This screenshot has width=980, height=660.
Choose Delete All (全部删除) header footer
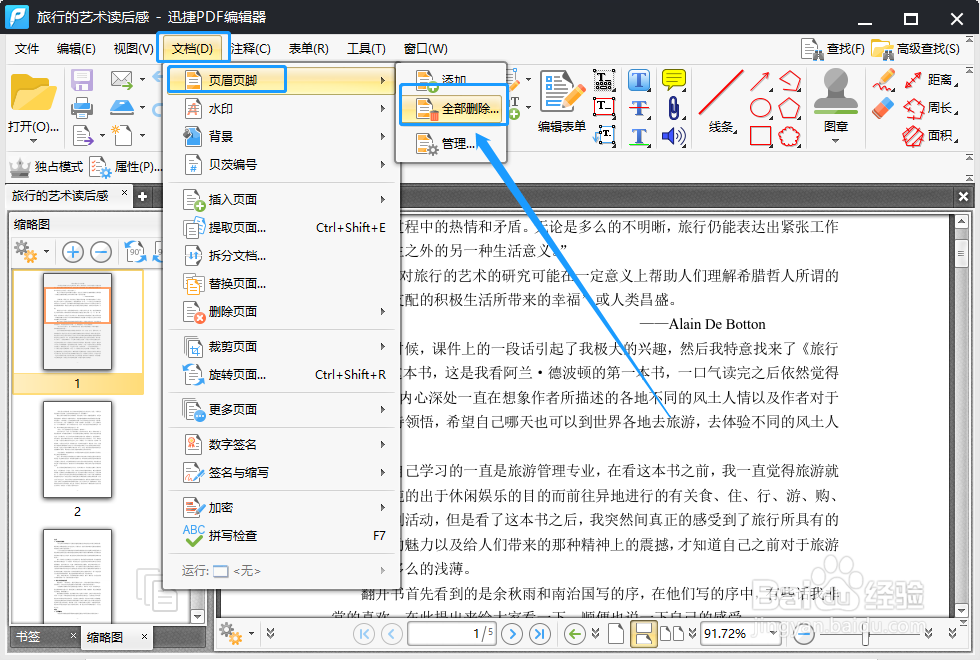point(452,108)
